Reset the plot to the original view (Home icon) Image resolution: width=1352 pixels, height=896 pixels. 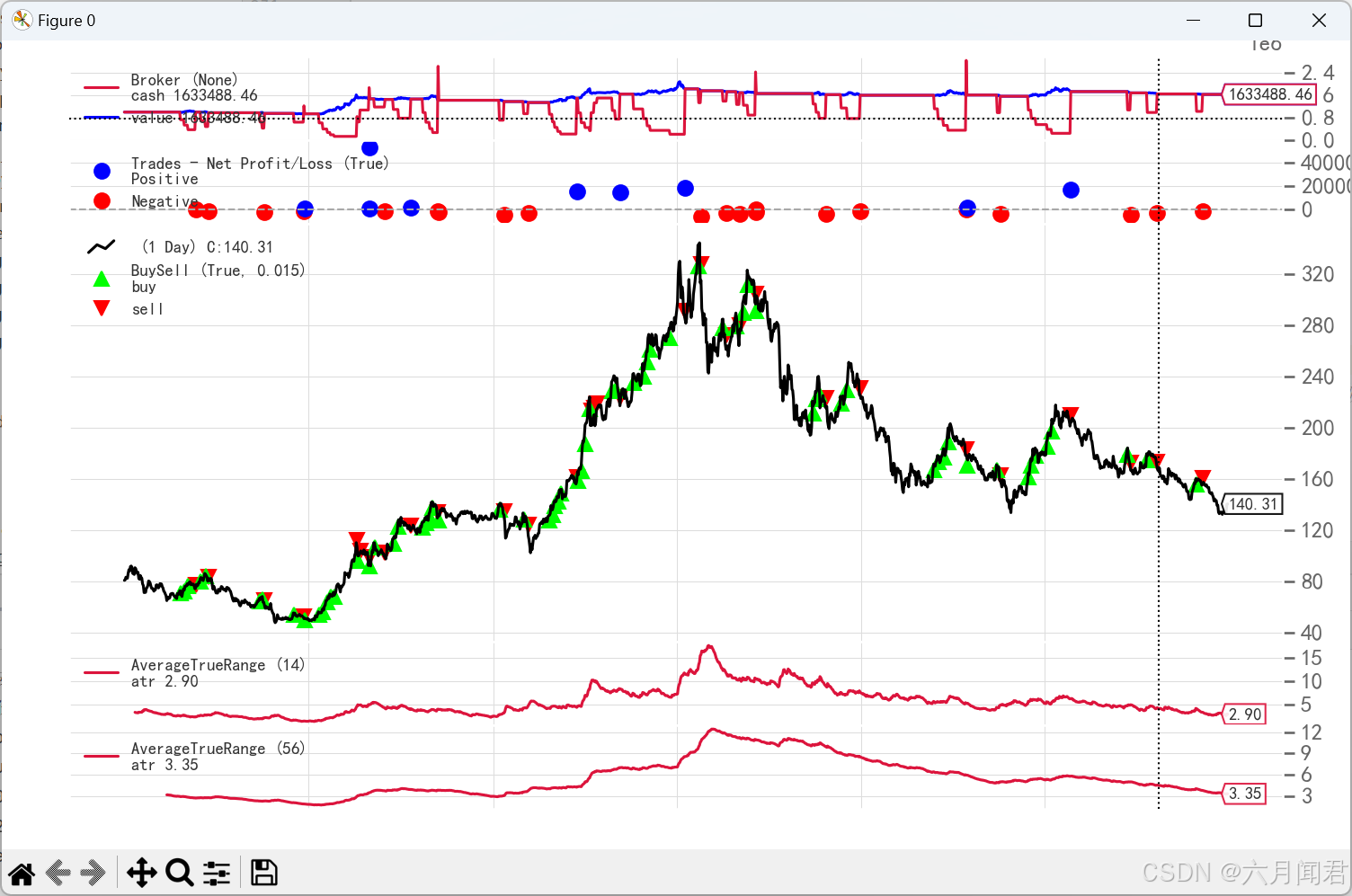pos(22,873)
